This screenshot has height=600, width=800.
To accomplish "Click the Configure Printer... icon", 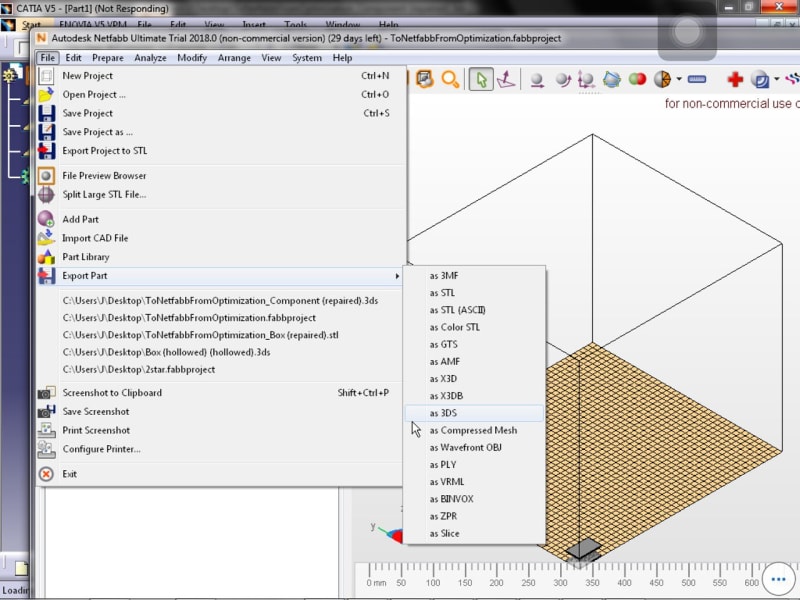I will [x=46, y=449].
